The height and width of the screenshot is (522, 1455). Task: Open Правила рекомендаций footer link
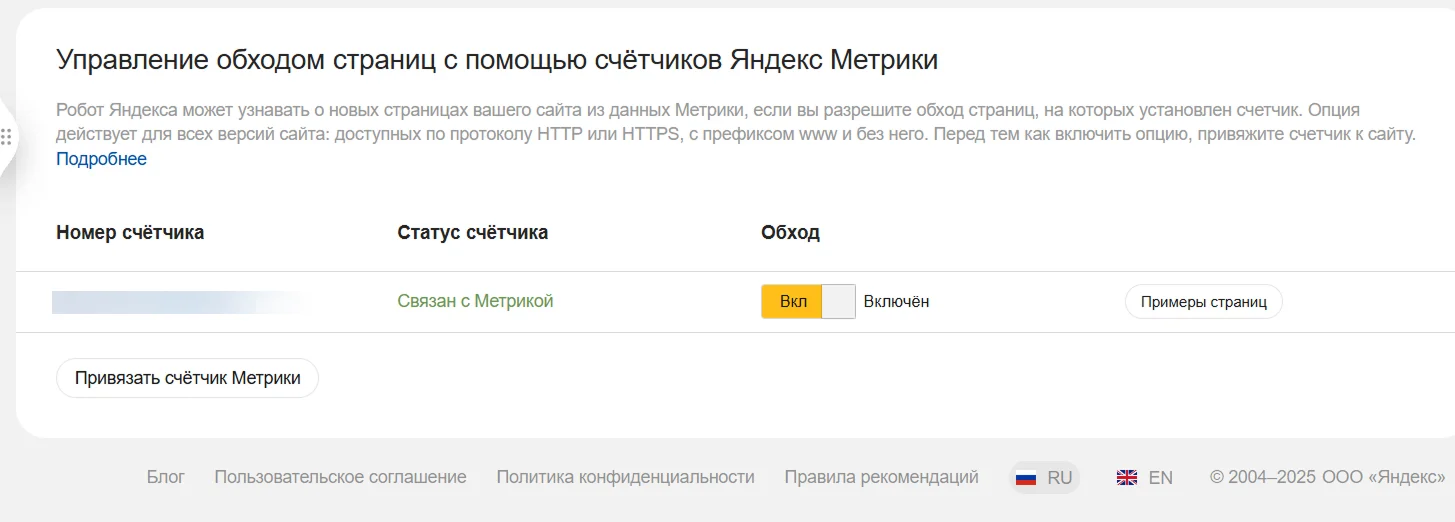[881, 477]
